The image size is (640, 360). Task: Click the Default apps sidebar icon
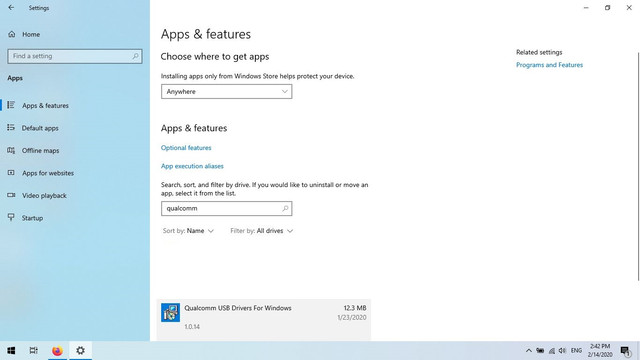pos(11,128)
